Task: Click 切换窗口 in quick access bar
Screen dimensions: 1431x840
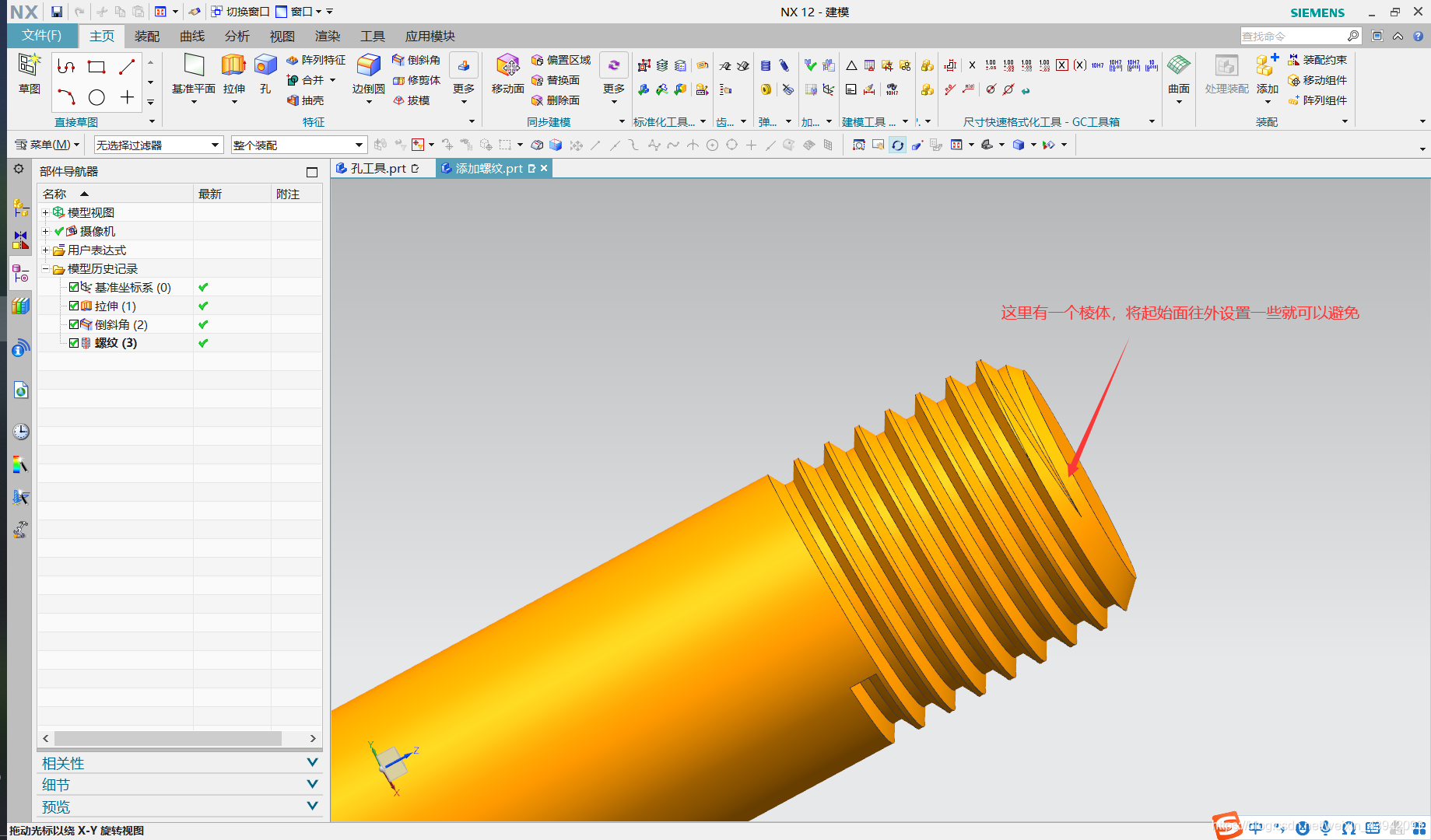Action: coord(240,12)
